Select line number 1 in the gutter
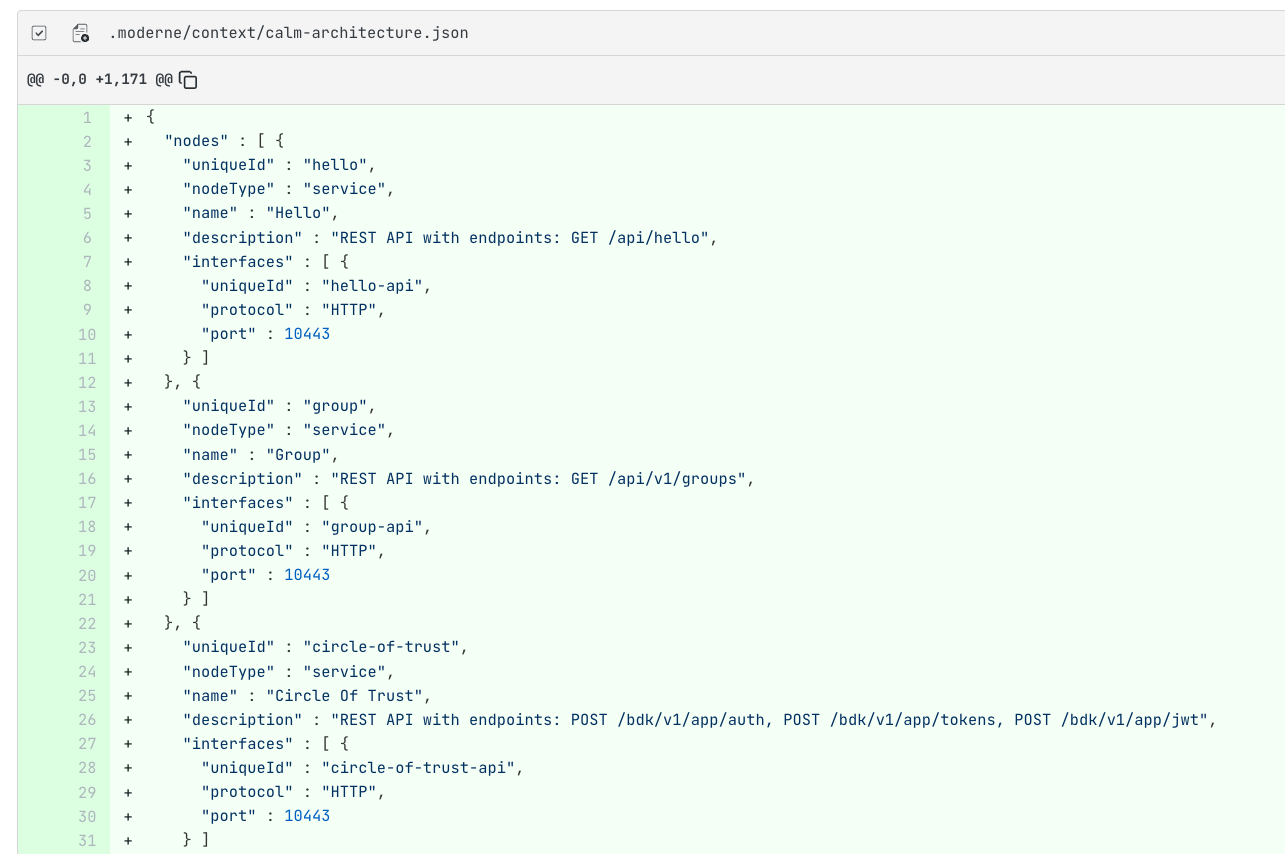The width and height of the screenshot is (1285, 854). [x=87, y=117]
